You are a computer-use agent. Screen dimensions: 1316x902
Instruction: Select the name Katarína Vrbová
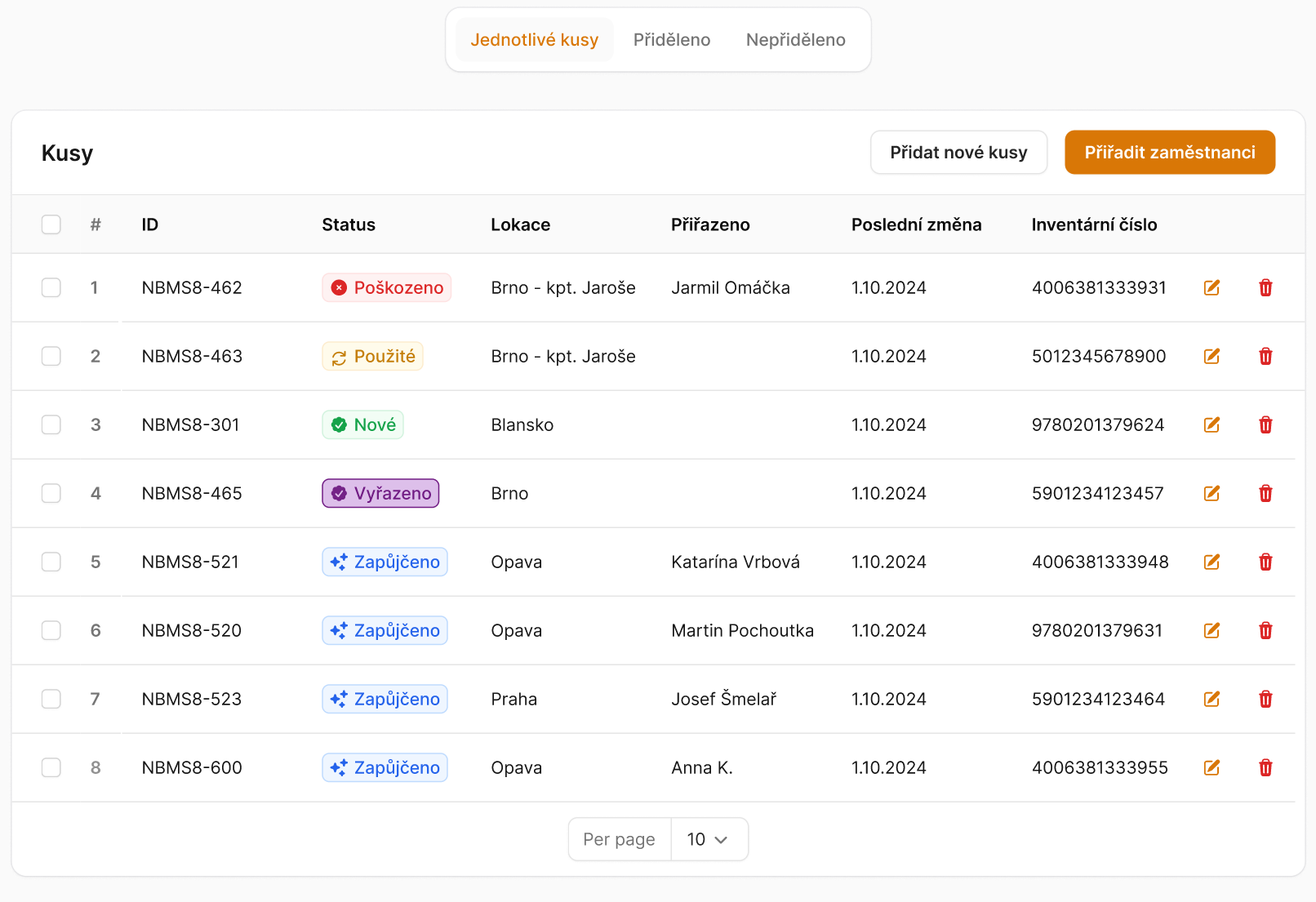click(x=736, y=562)
